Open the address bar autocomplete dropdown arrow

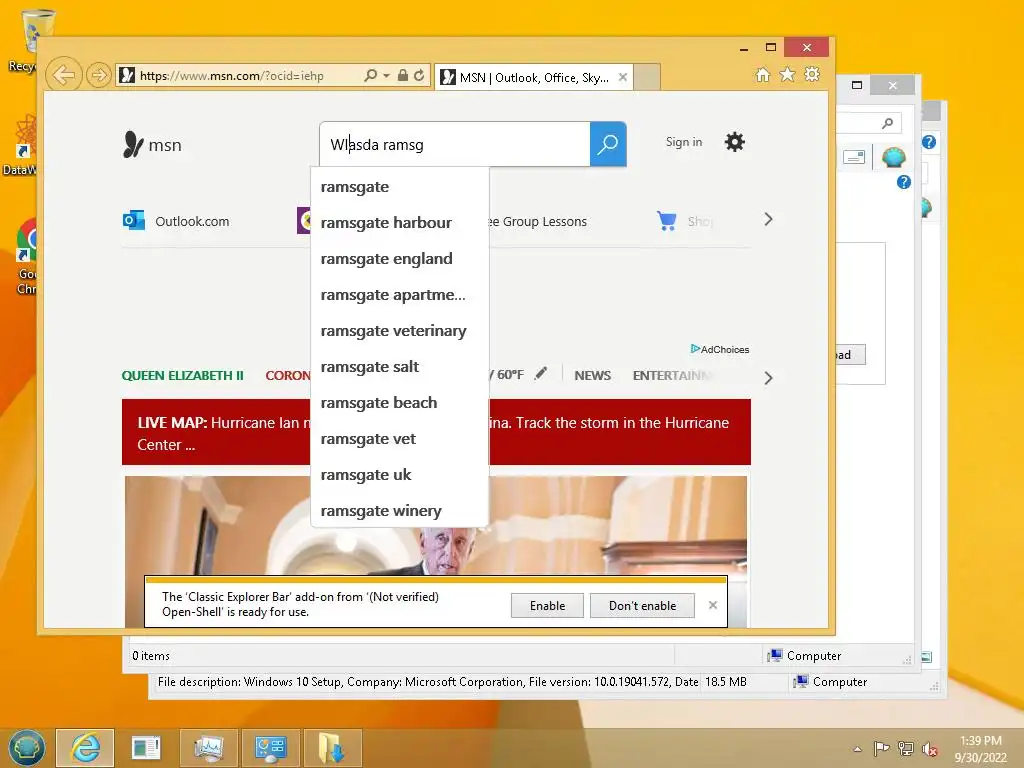[x=387, y=76]
